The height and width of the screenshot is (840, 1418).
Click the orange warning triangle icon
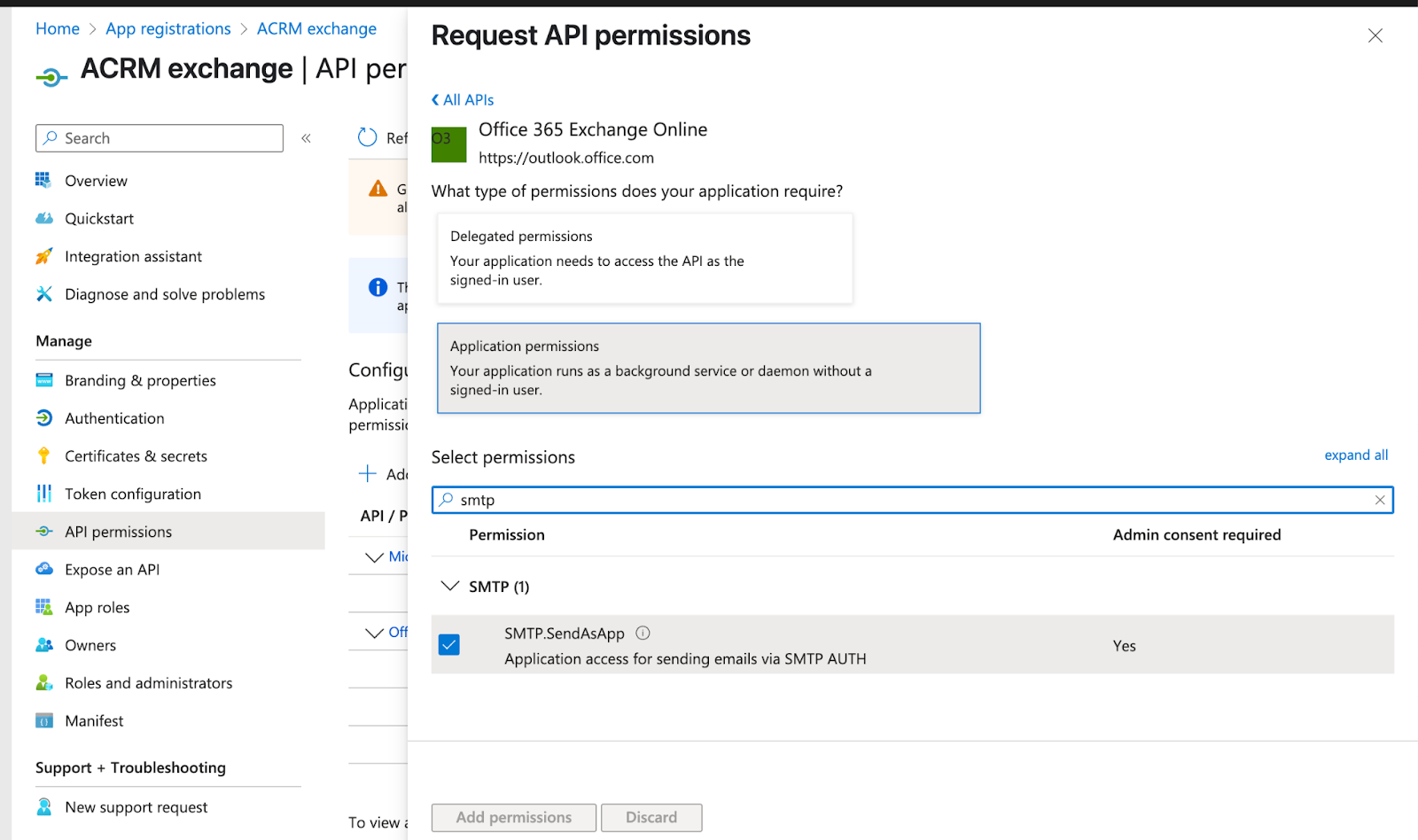(x=378, y=189)
